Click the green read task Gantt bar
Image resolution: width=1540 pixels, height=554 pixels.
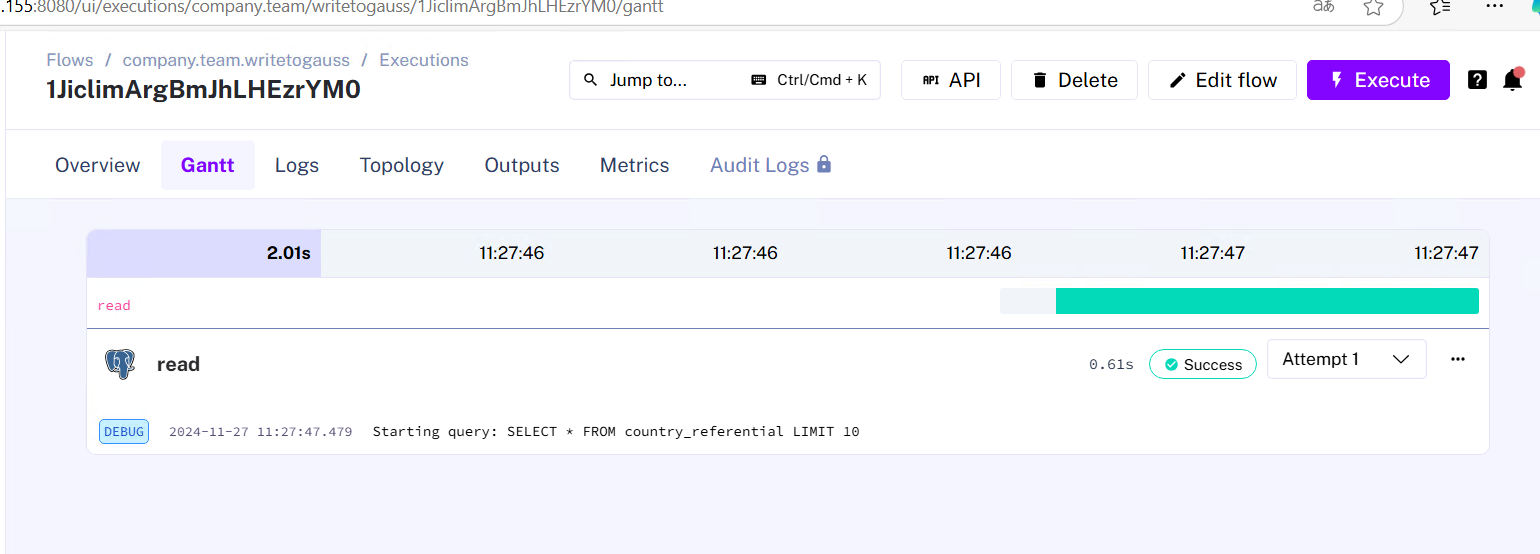pos(1266,301)
